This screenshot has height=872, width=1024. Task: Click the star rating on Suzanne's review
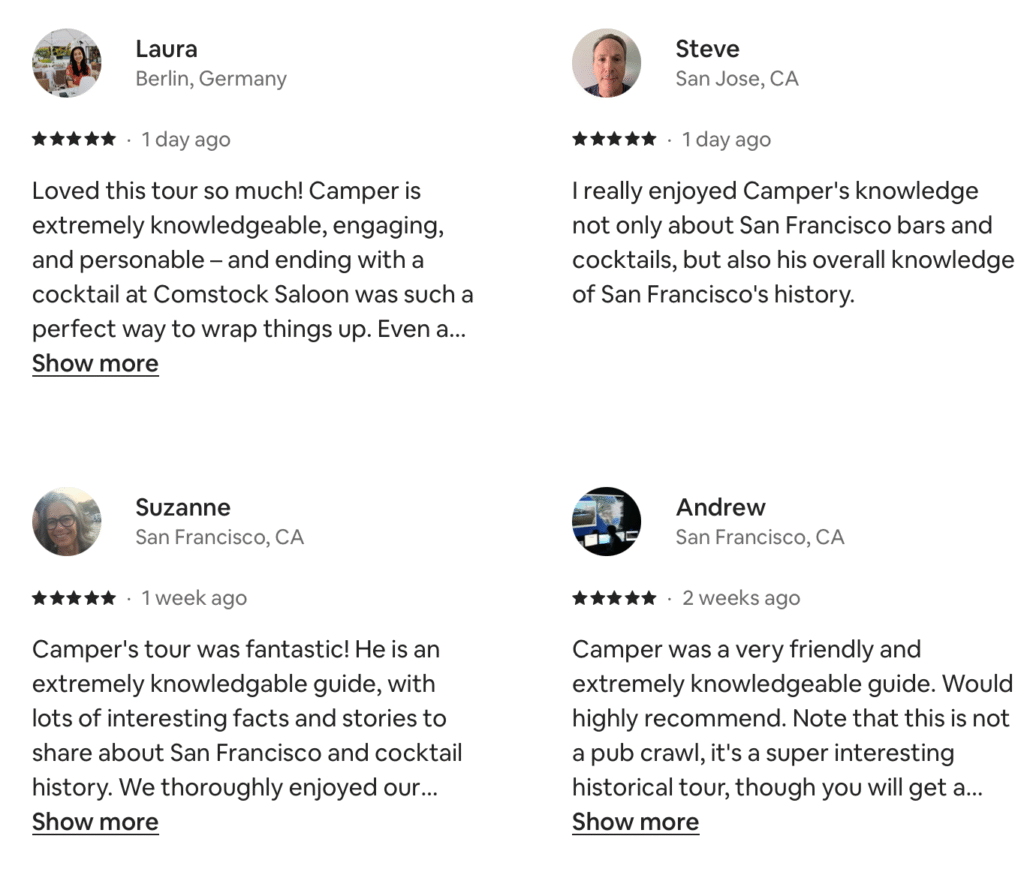pos(74,598)
